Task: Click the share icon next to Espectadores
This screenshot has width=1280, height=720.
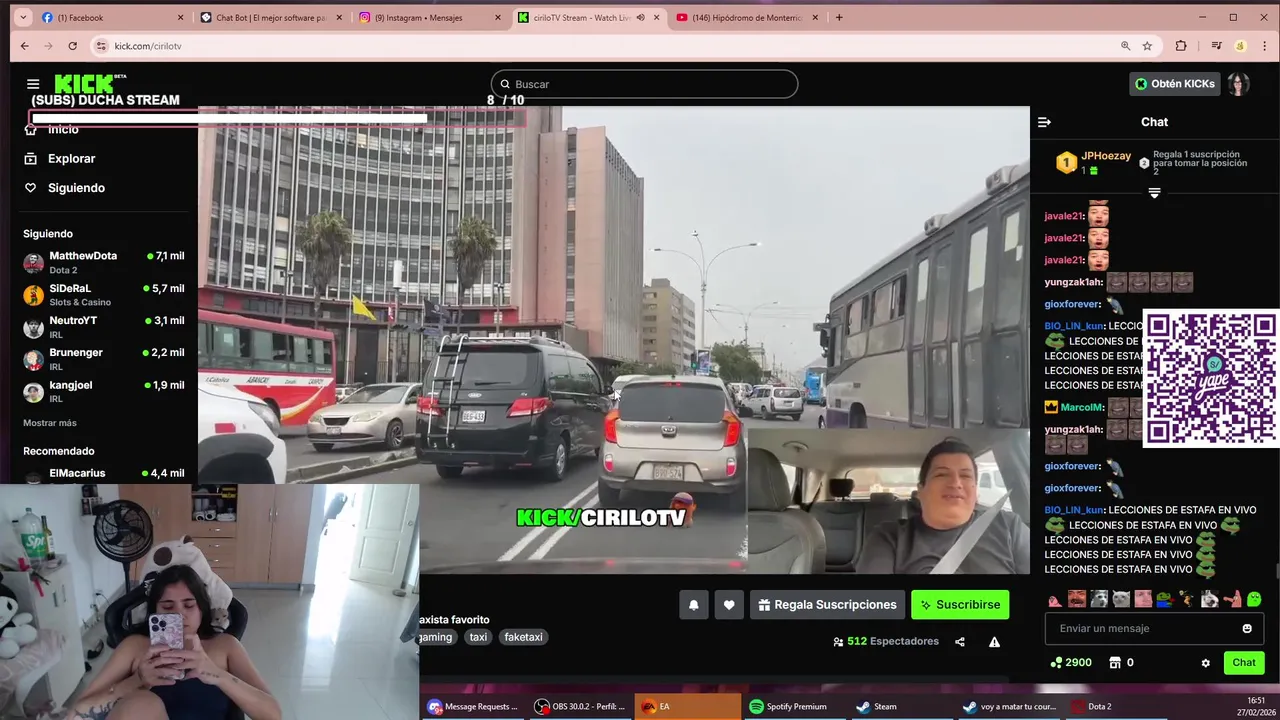Action: 960,642
